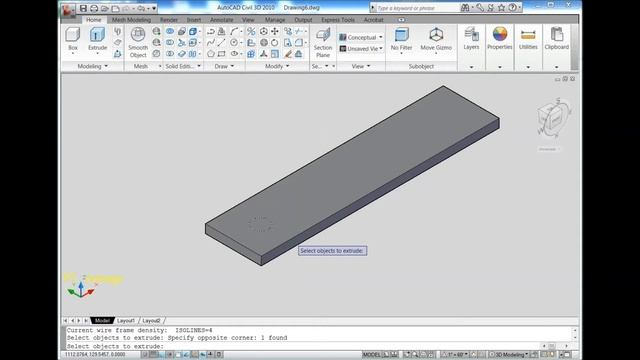Open the Output ribbon tab
The width and height of the screenshot is (640, 360).
point(303,20)
